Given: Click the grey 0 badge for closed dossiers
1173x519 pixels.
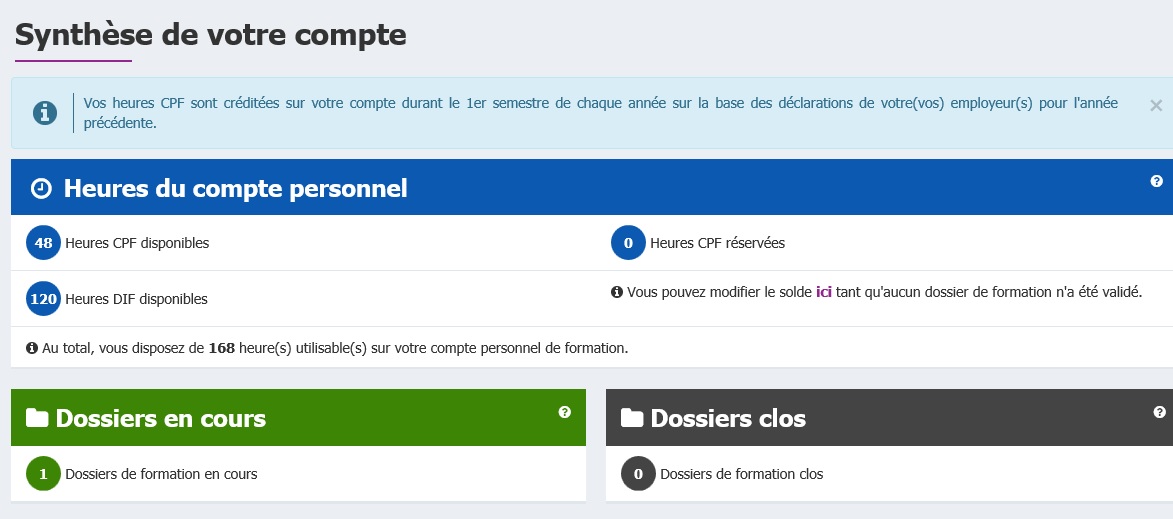Looking at the screenshot, I should (638, 473).
